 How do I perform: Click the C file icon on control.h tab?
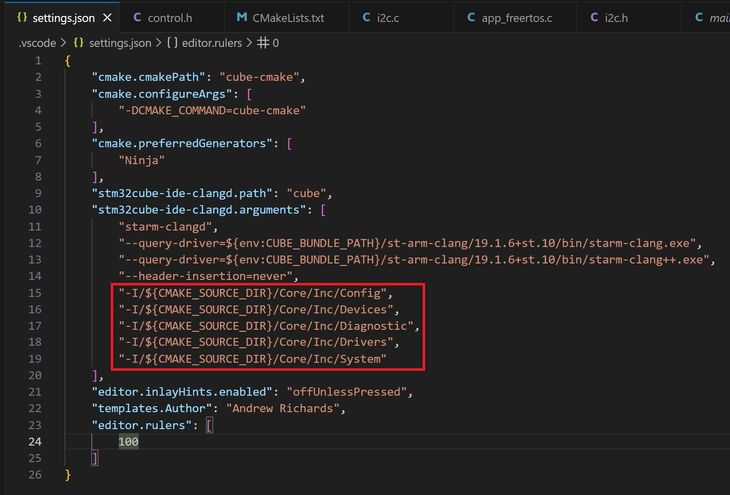point(137,17)
